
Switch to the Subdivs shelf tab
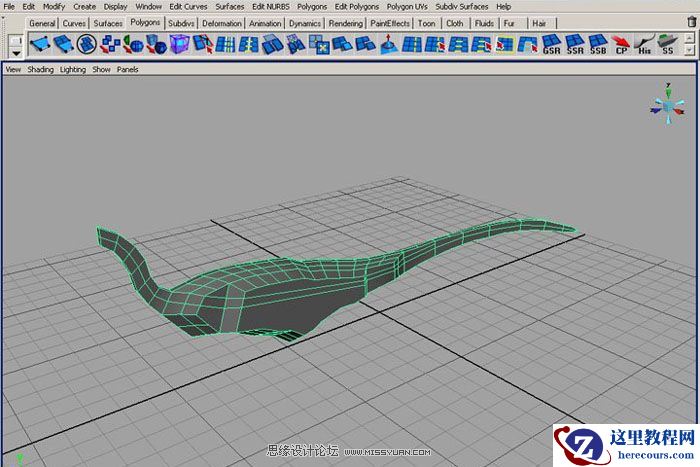tap(181, 23)
